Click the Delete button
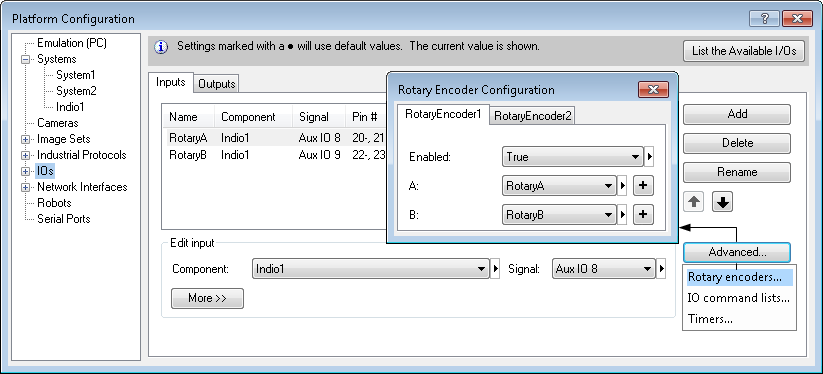 pos(737,143)
